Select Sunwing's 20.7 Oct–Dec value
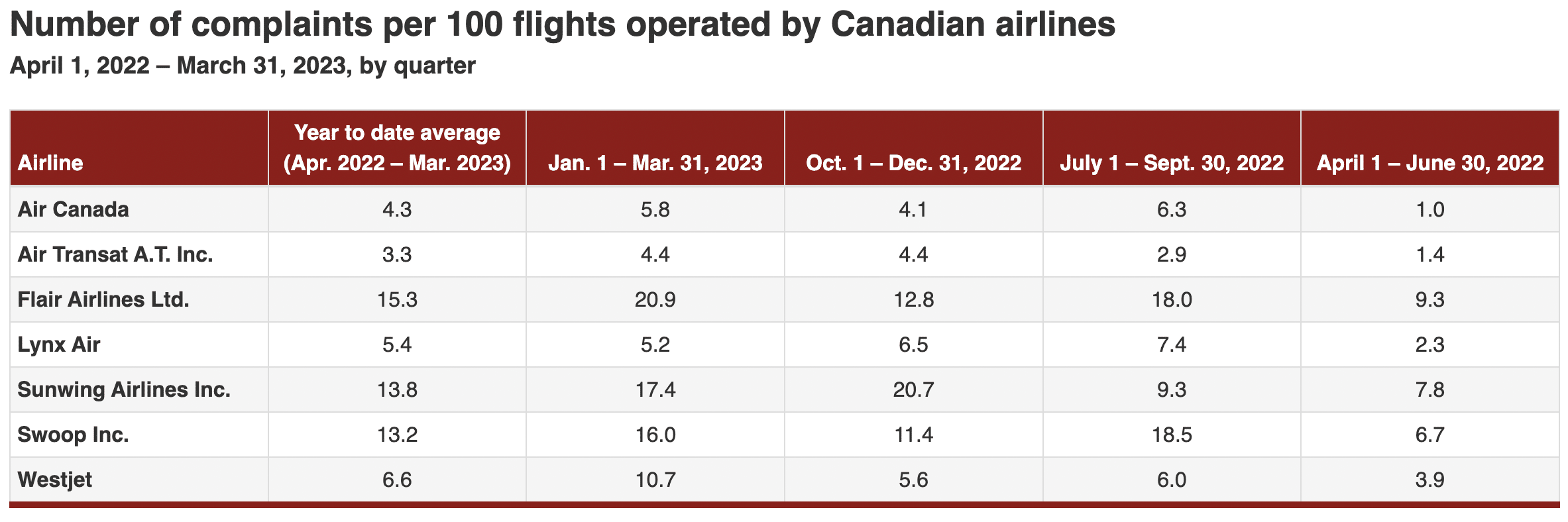The height and width of the screenshot is (522, 1568). click(913, 390)
